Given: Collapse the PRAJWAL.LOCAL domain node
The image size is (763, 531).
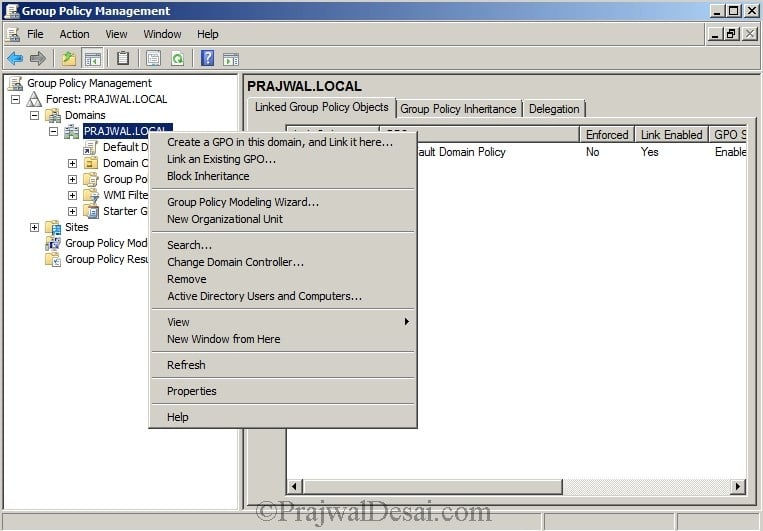Looking at the screenshot, I should pos(54,131).
